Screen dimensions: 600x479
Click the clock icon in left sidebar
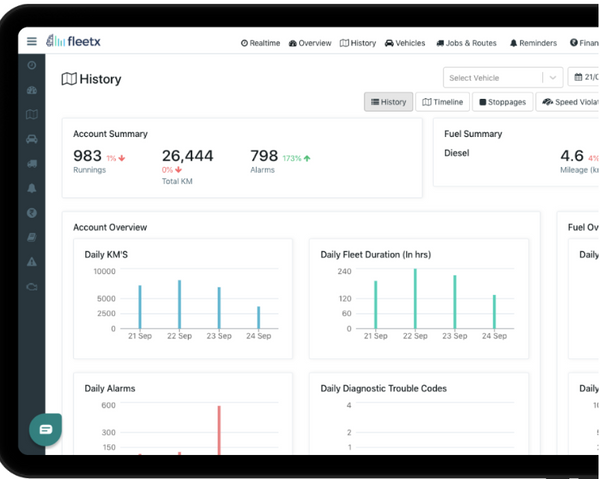(32, 65)
